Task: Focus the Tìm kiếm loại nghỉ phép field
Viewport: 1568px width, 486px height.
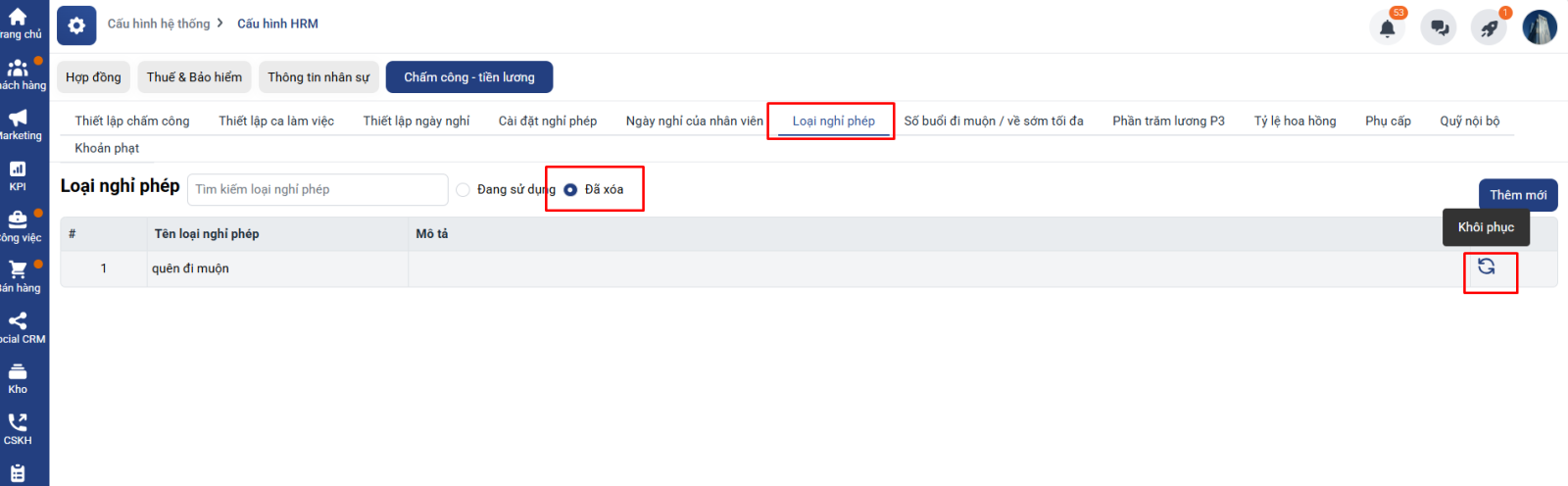Action: coord(318,190)
